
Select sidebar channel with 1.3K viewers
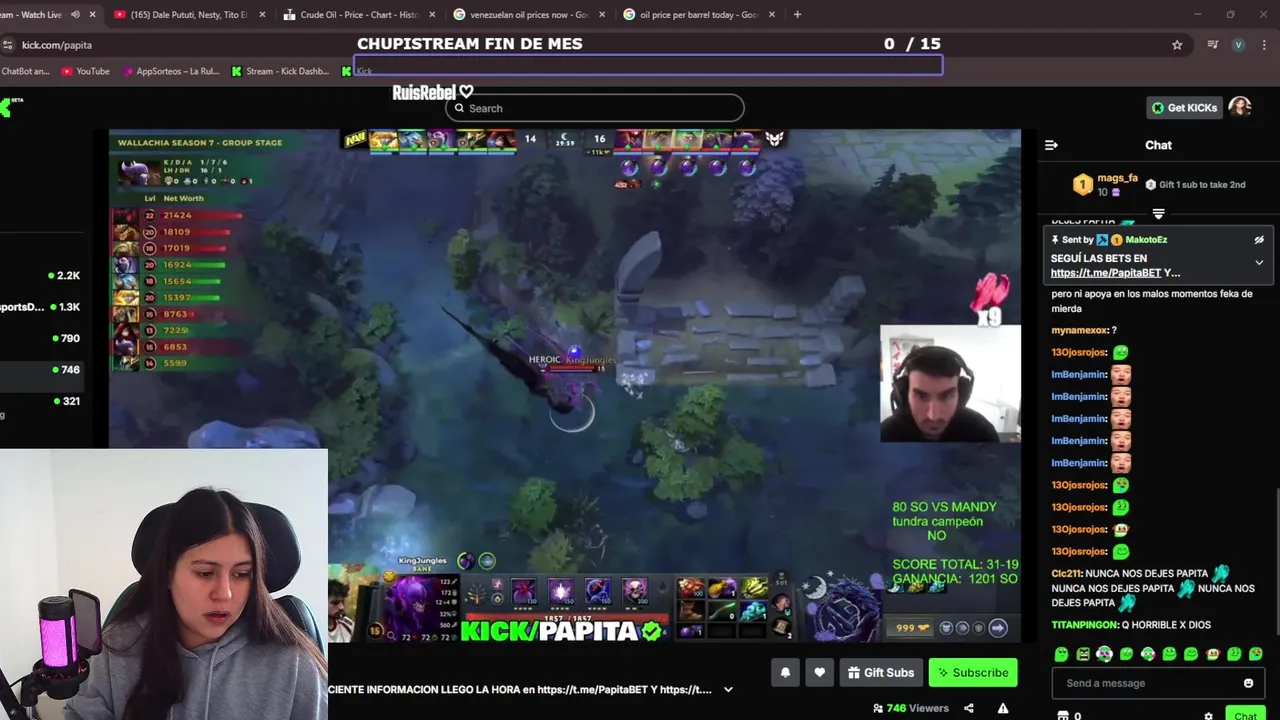[41, 307]
